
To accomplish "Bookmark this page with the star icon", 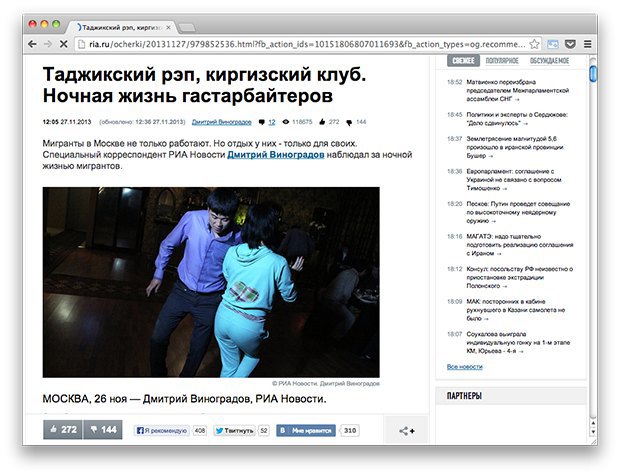I will coord(533,44).
